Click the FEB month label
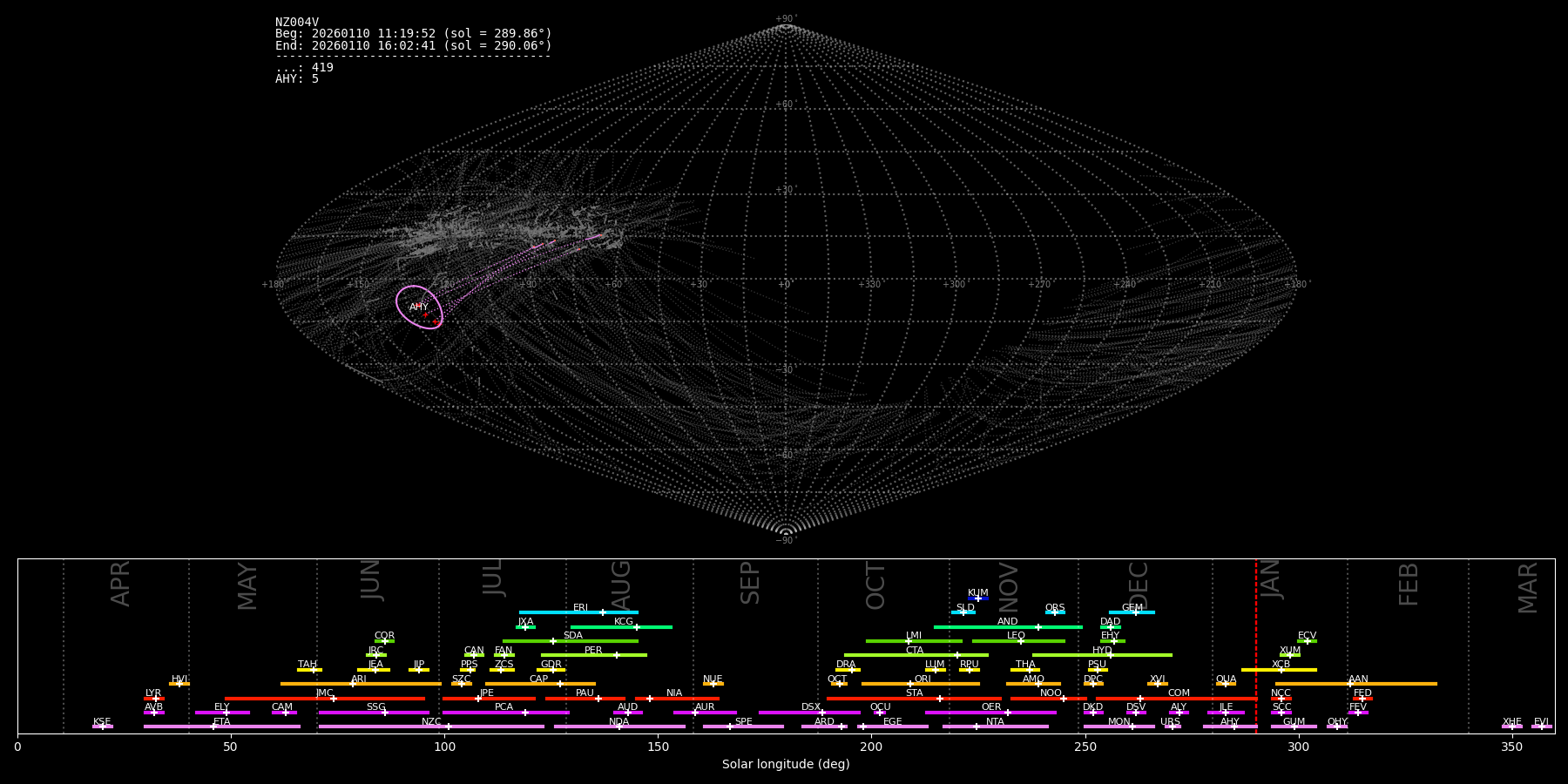The image size is (1568, 784). tap(1409, 584)
